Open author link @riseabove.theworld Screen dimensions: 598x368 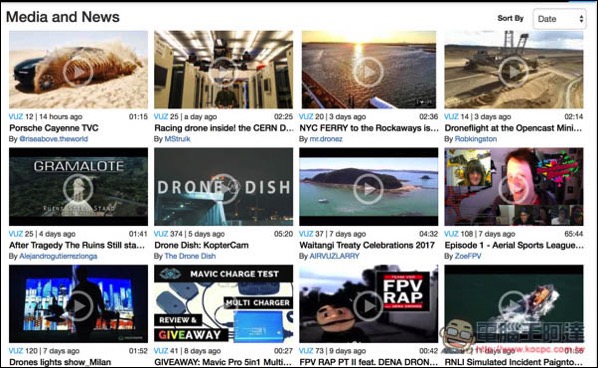[x=53, y=139]
